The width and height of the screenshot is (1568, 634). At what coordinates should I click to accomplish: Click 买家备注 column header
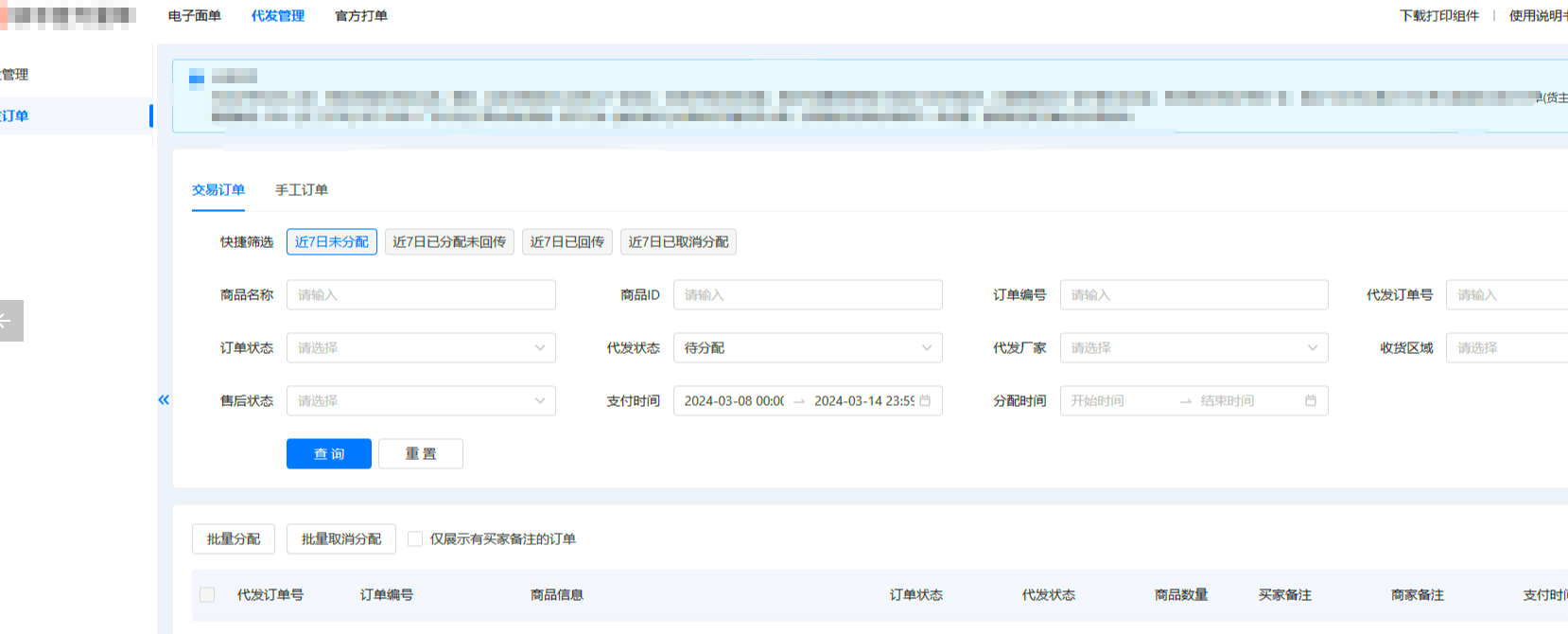(x=1285, y=595)
